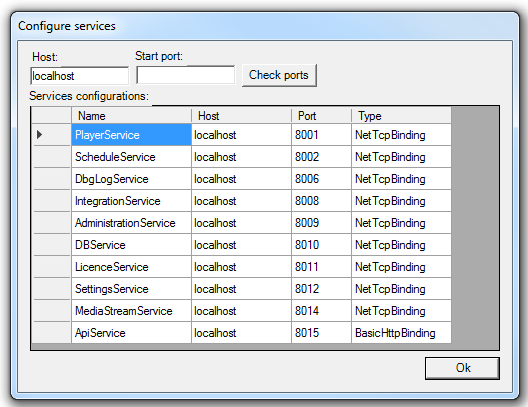Viewport: 528px width, 407px height.
Task: Select AdministrationService row header
Action: click(52, 223)
